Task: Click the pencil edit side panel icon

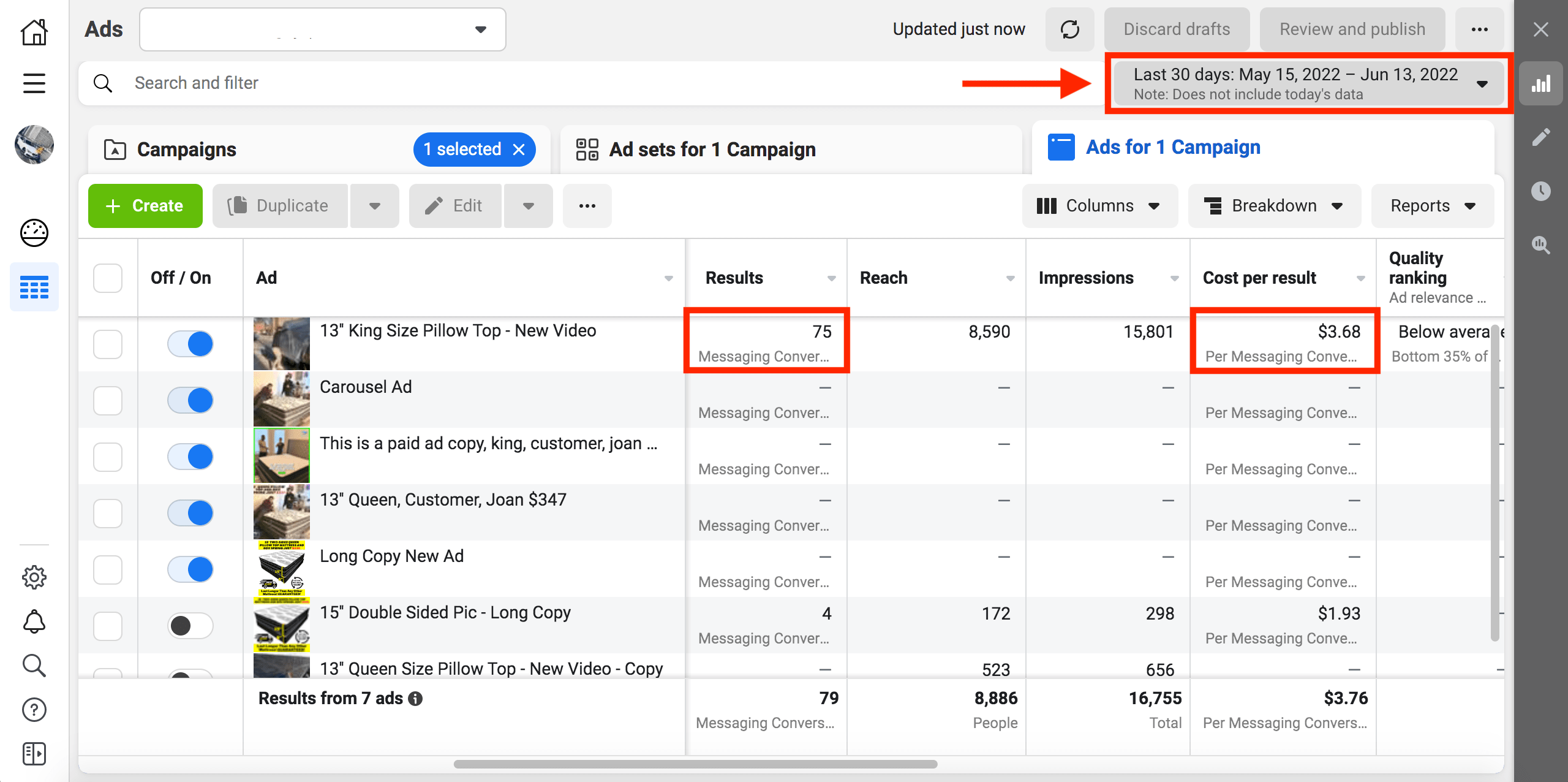Action: click(x=1540, y=137)
